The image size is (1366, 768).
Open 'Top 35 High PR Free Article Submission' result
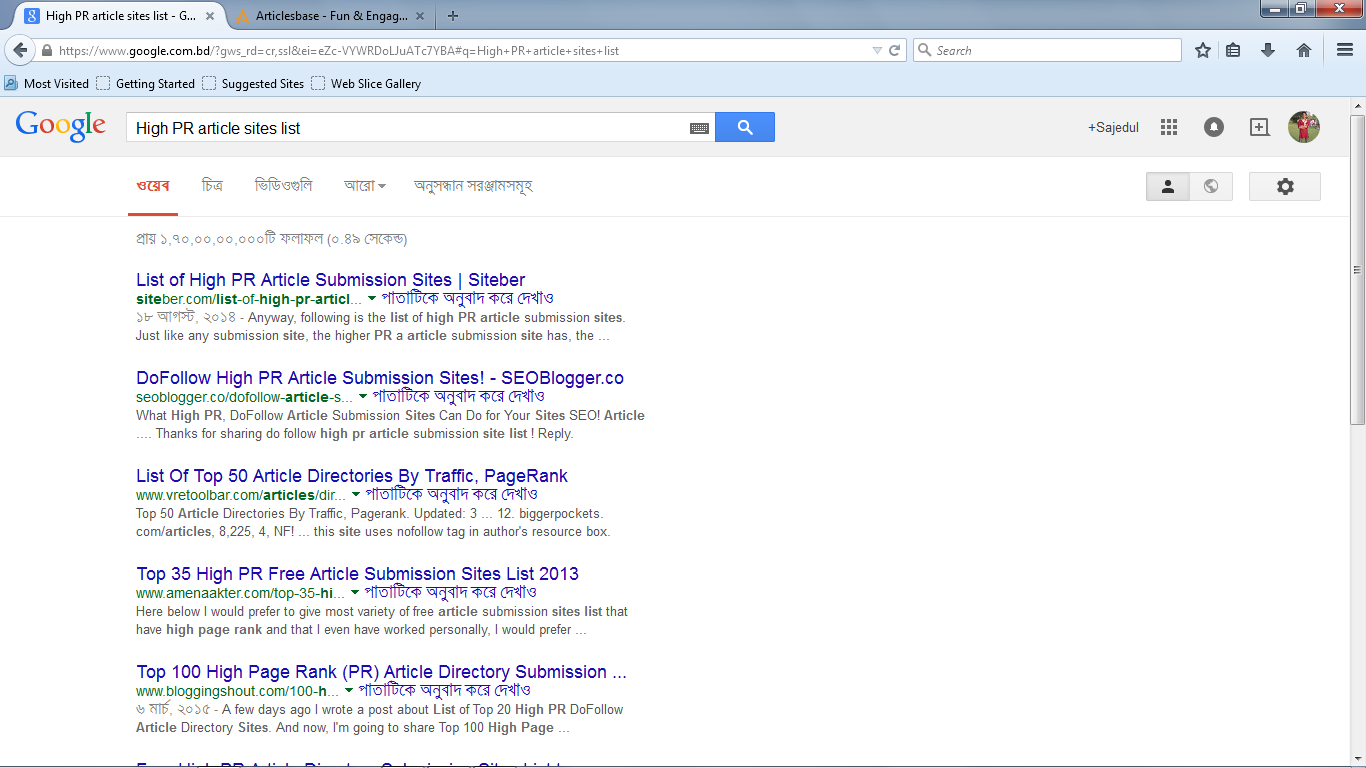click(x=357, y=574)
